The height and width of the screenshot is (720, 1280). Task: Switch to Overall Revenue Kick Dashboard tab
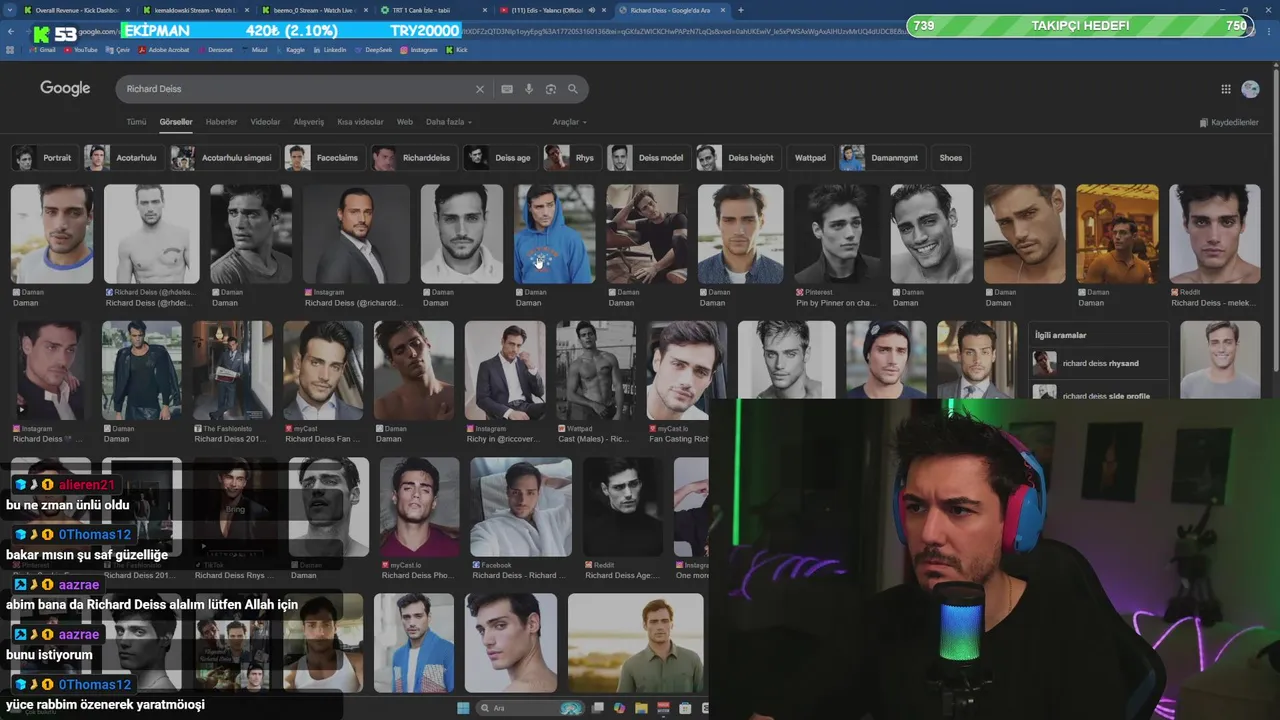coord(75,10)
